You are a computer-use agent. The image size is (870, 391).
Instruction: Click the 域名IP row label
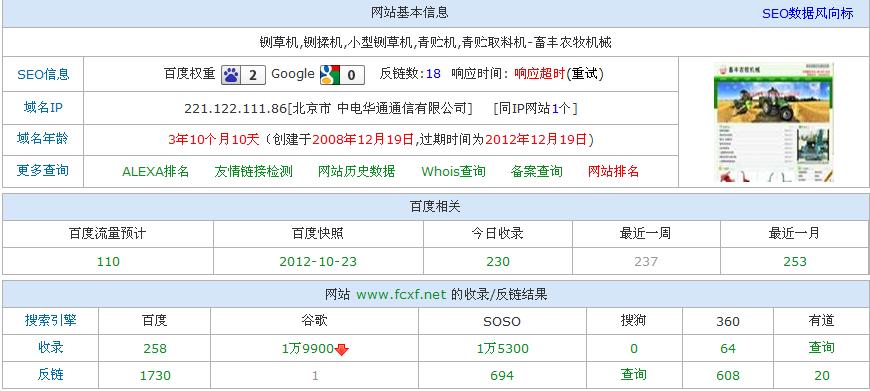point(43,108)
